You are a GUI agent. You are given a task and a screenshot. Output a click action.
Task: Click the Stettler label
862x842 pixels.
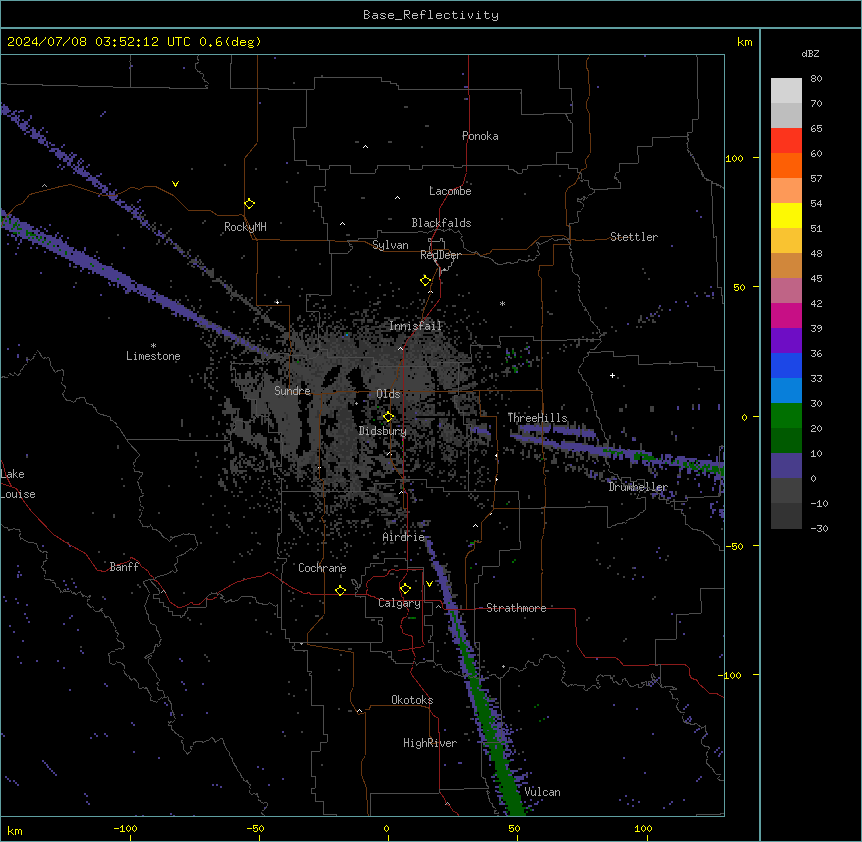click(x=634, y=237)
